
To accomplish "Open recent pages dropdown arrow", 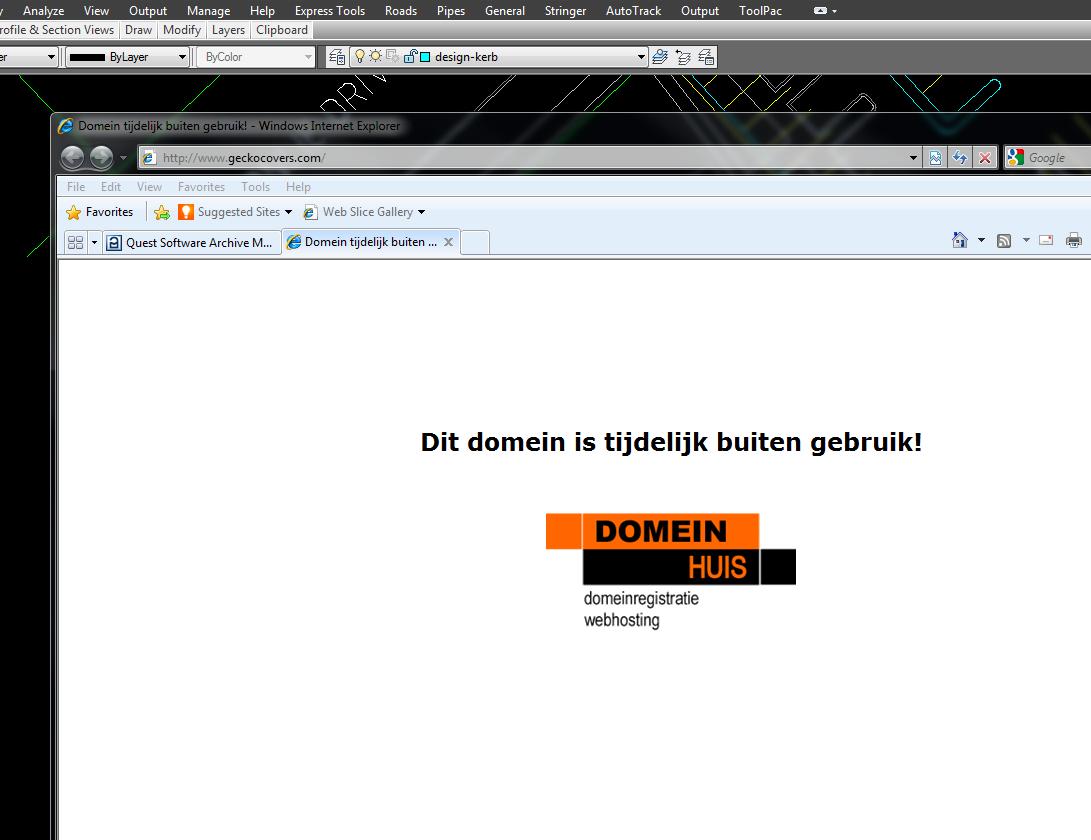I will 123,158.
